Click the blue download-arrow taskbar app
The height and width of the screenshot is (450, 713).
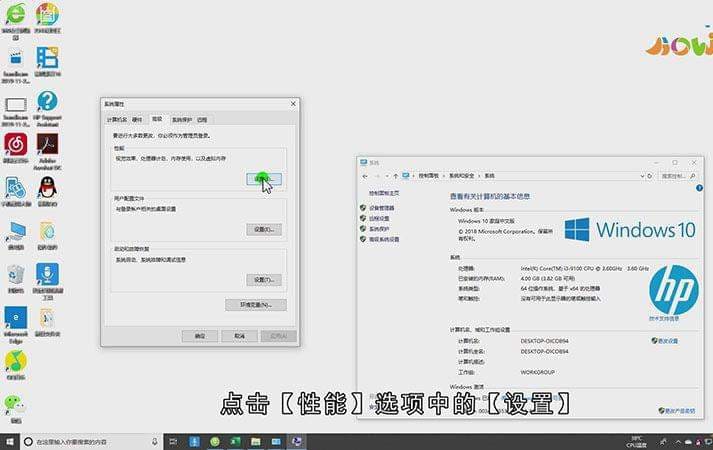coord(194,441)
